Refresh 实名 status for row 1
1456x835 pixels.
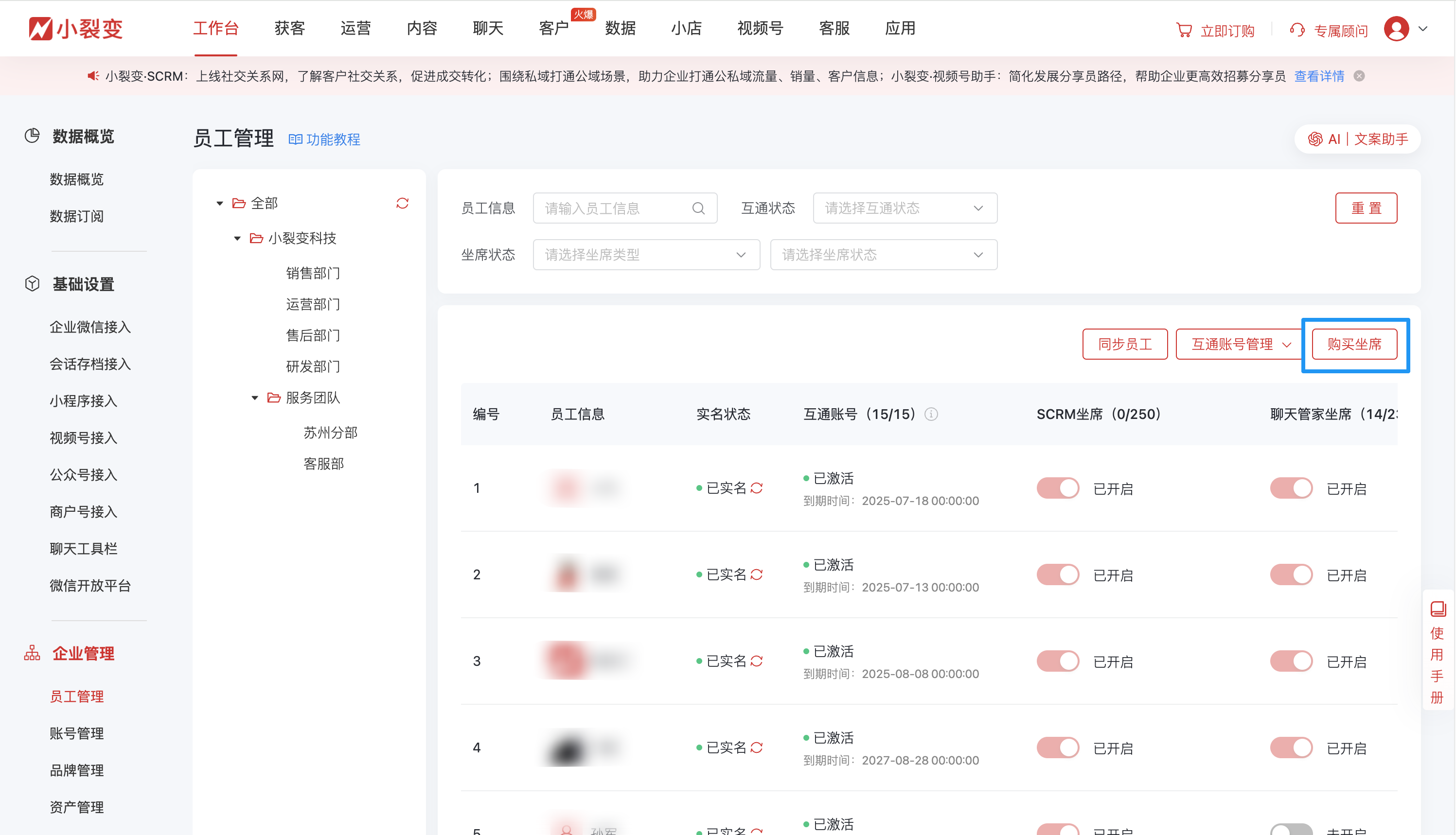coord(757,488)
